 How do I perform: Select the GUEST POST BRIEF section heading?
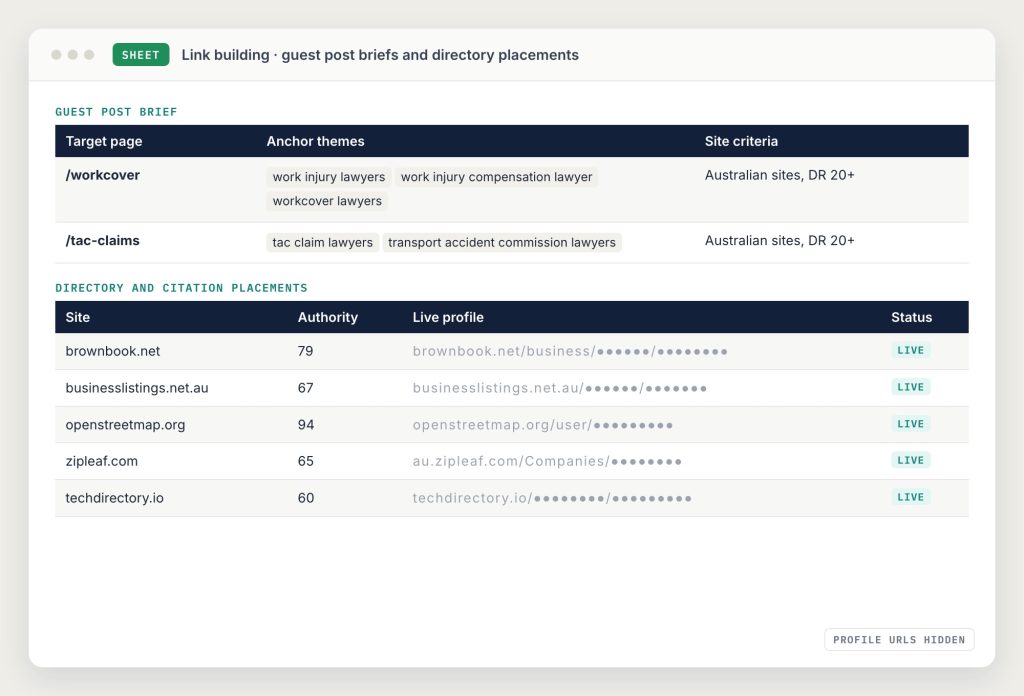pos(116,112)
